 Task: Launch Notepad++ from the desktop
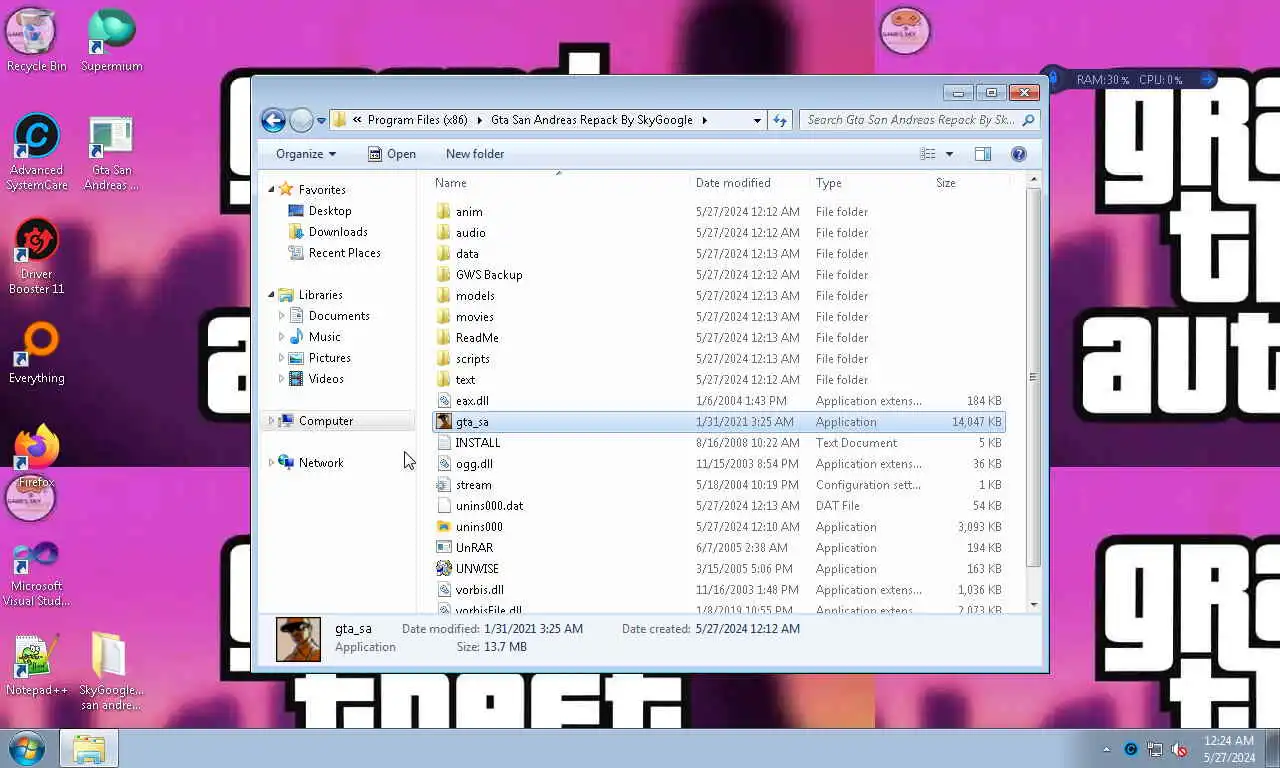tap(36, 664)
